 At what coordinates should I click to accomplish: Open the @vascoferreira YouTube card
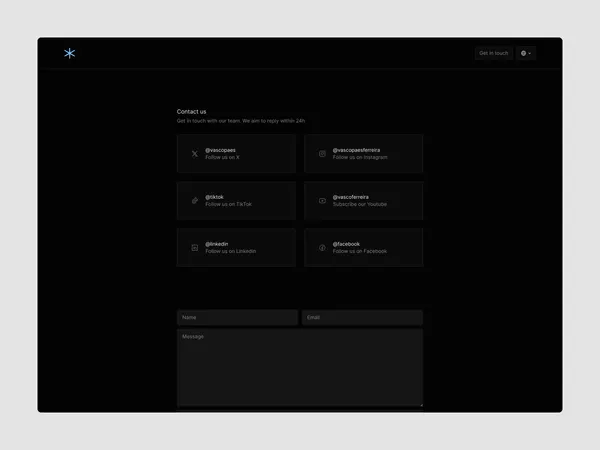pos(364,201)
